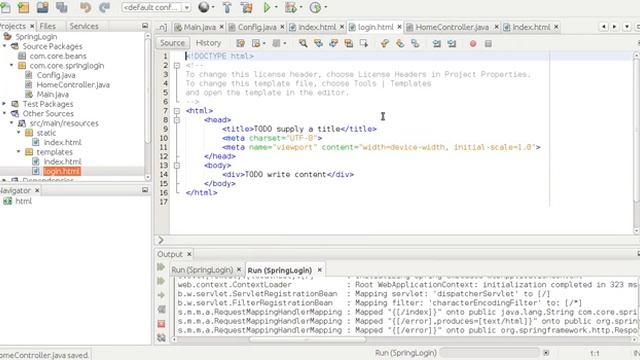
Task: Go to Previous Bookmark icon
Action: pyautogui.click(x=384, y=43)
